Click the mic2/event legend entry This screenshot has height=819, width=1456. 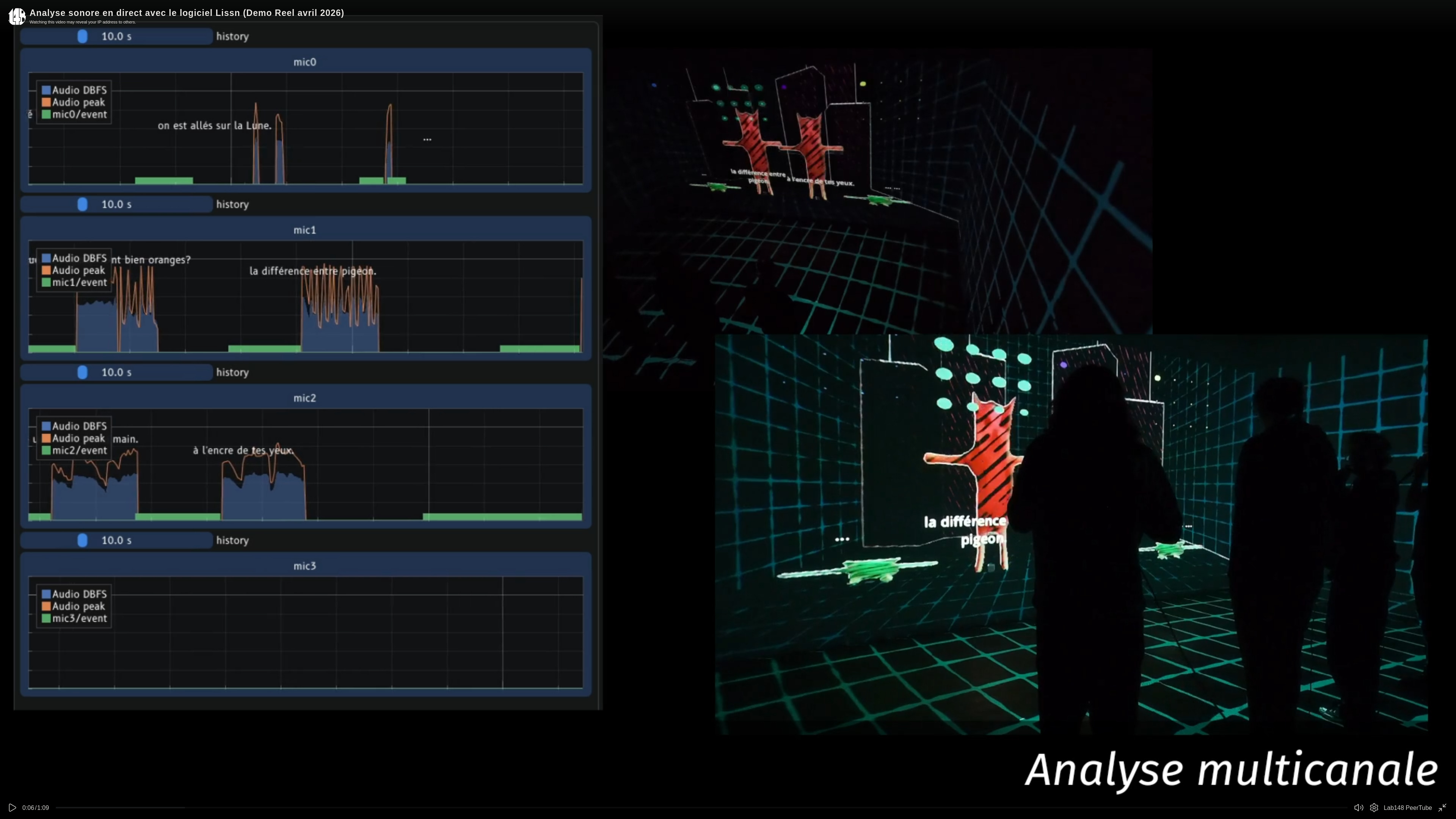click(74, 450)
